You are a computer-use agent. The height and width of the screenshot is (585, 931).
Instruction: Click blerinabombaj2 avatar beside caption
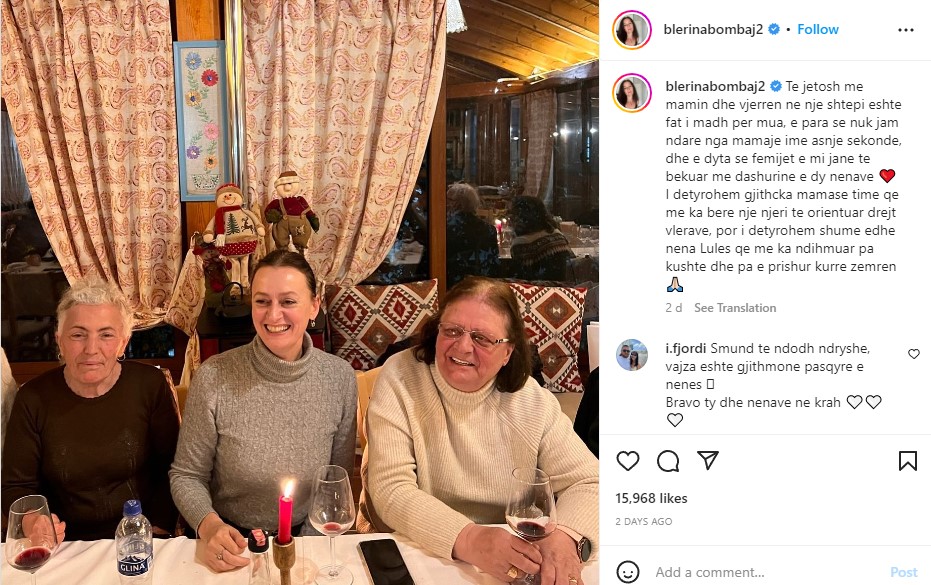tap(632, 93)
